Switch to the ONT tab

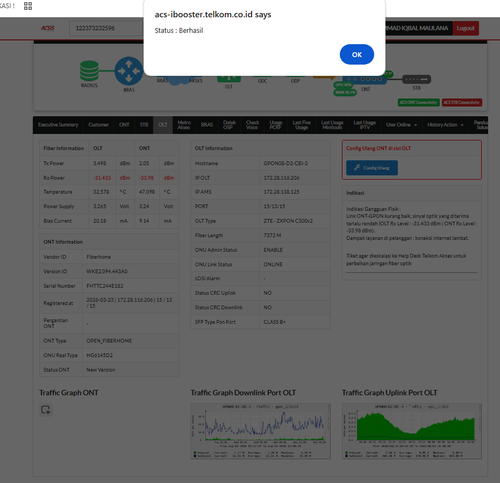tap(124, 125)
